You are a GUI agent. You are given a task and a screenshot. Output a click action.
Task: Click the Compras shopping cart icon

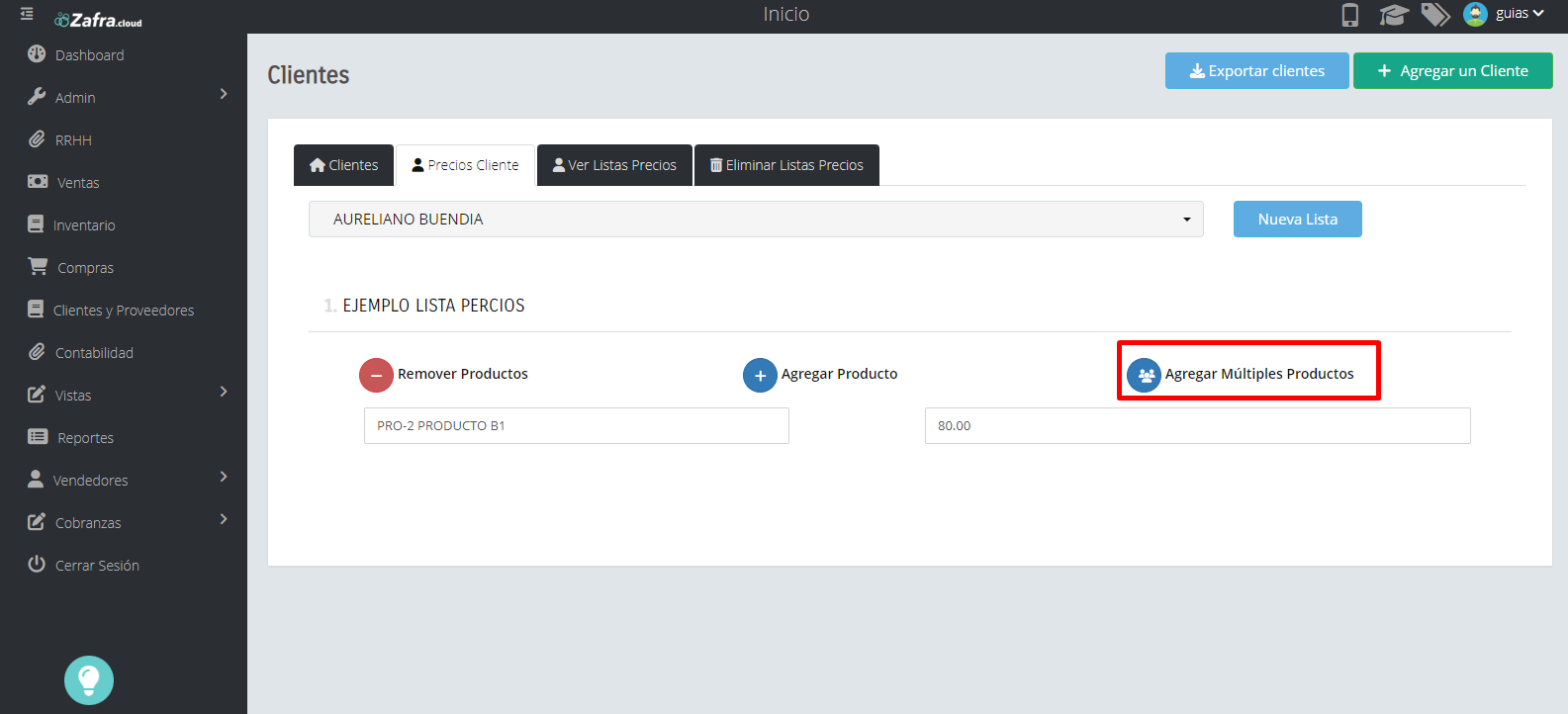click(38, 267)
